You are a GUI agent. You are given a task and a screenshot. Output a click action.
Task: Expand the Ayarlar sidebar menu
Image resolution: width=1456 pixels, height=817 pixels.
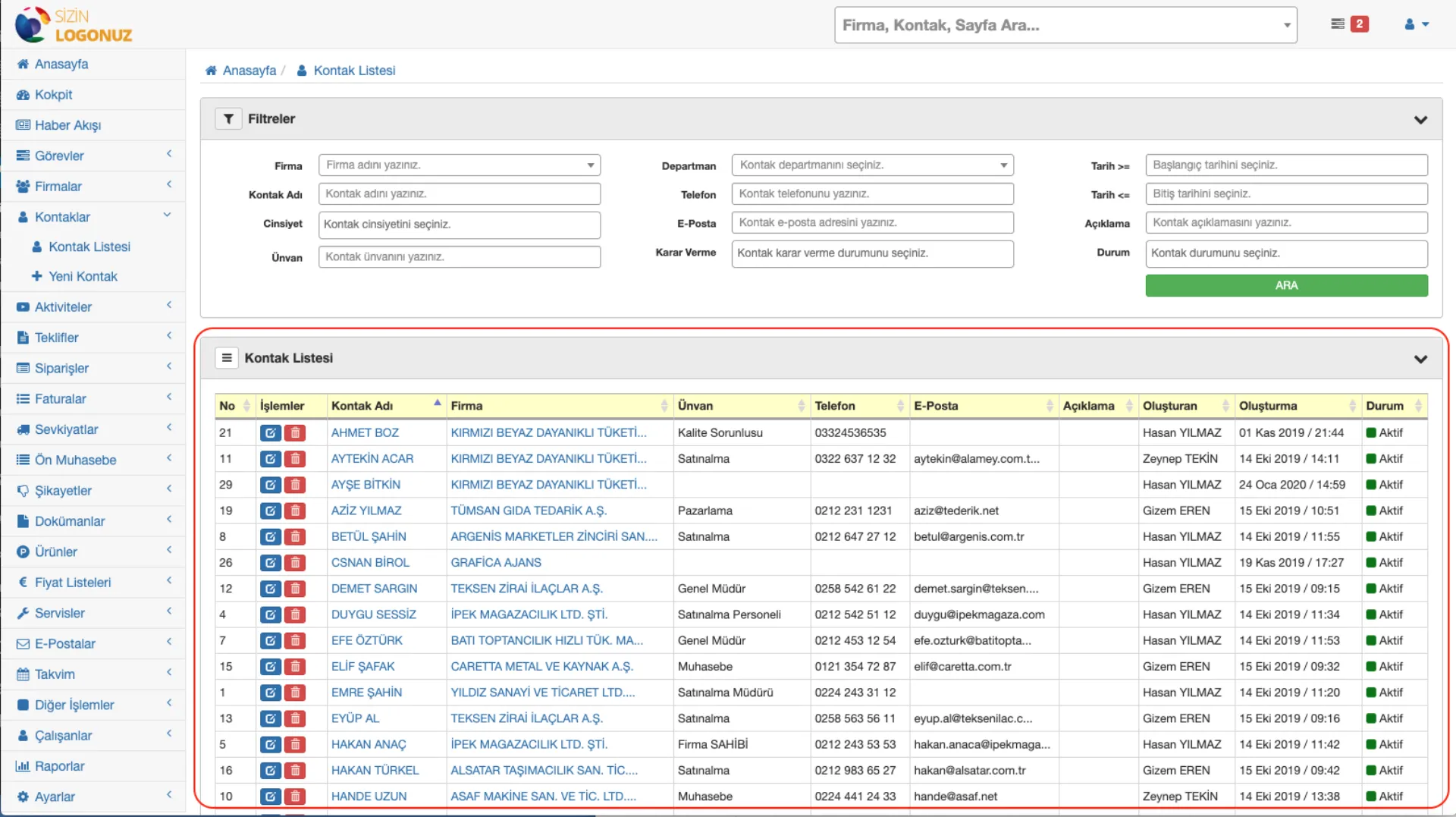[93, 797]
